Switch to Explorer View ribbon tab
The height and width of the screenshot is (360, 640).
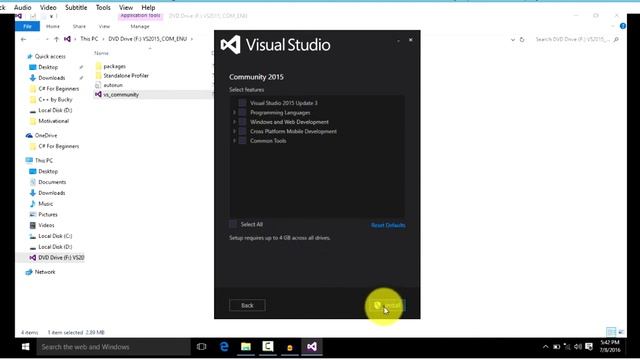point(104,26)
